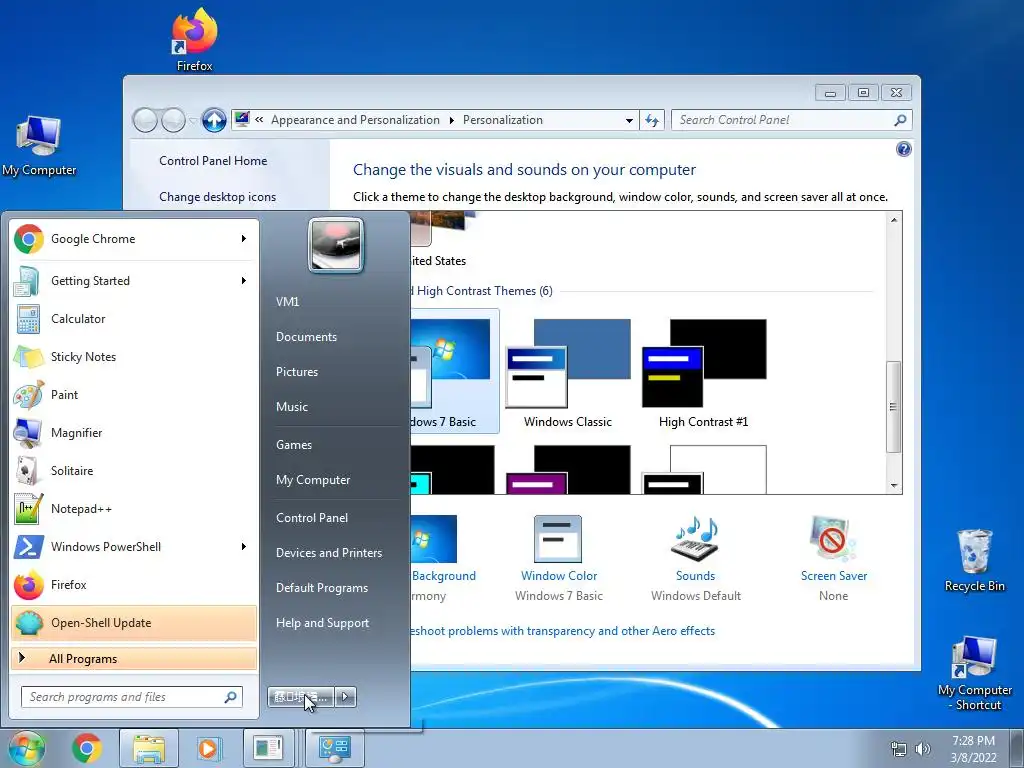Click the volume speaker tray icon
Screen dimensions: 1024x768
[x=923, y=749]
